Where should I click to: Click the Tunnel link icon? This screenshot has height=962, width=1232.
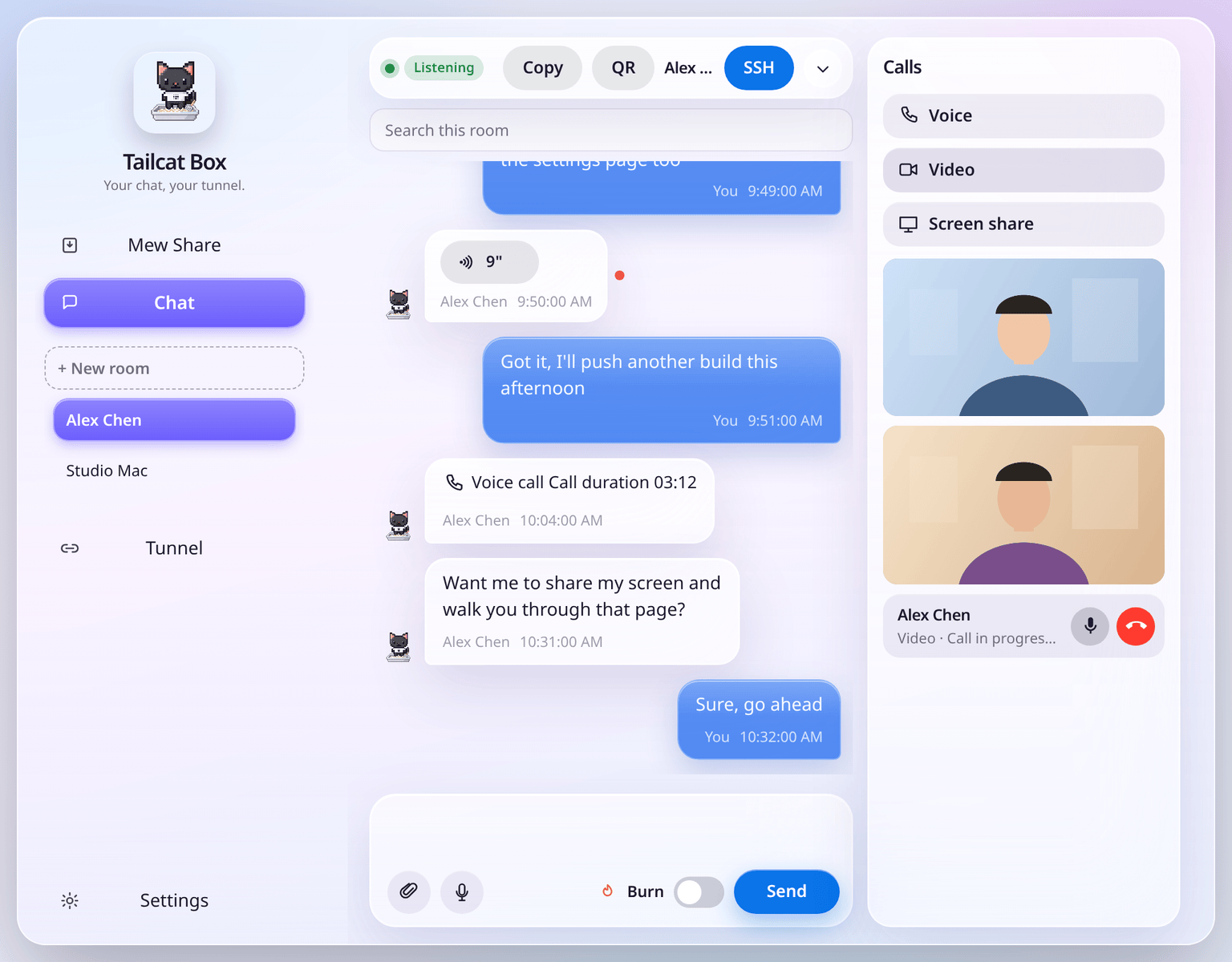pyautogui.click(x=70, y=548)
